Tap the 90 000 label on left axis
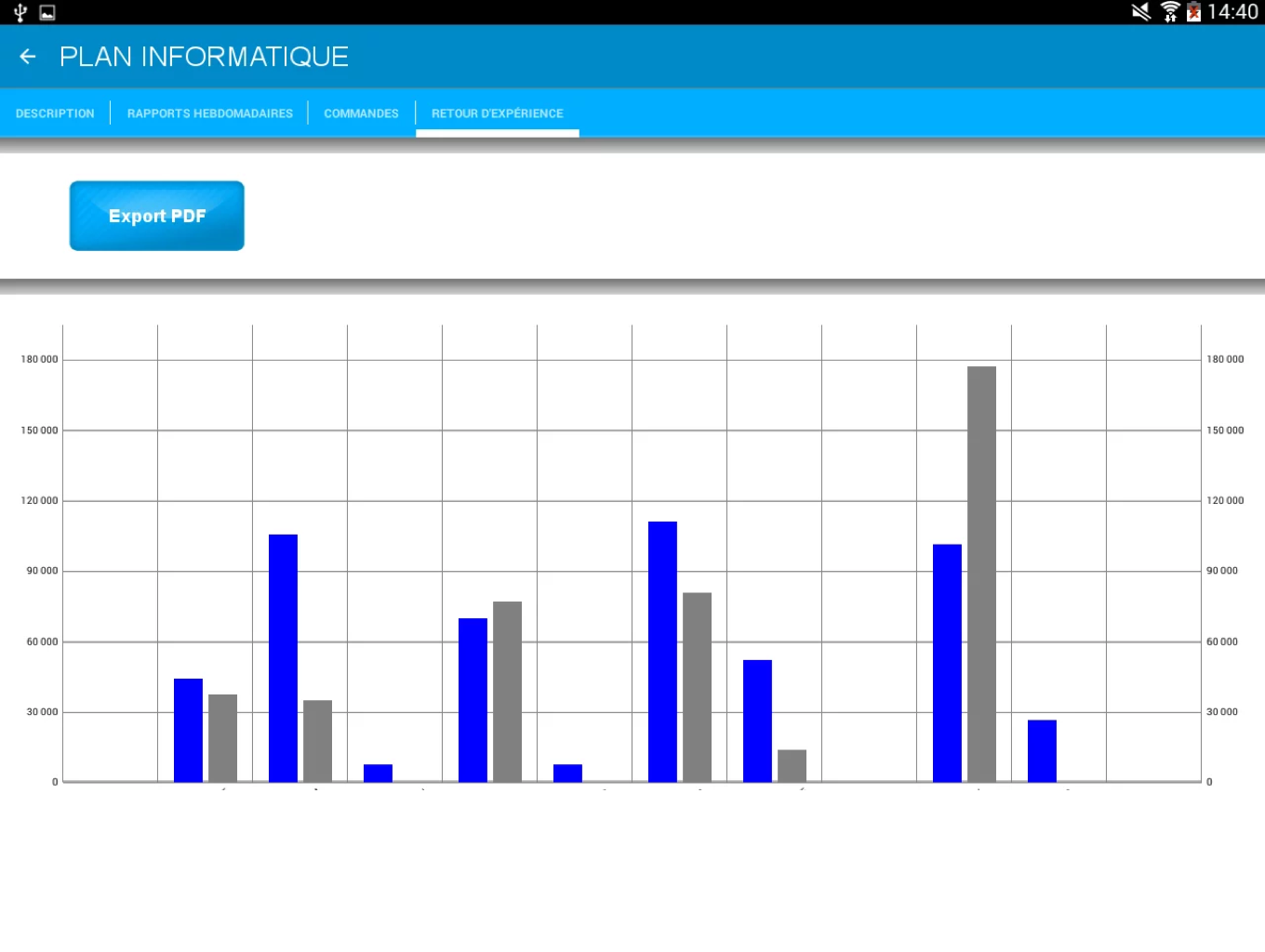The height and width of the screenshot is (952, 1265). tap(42, 571)
